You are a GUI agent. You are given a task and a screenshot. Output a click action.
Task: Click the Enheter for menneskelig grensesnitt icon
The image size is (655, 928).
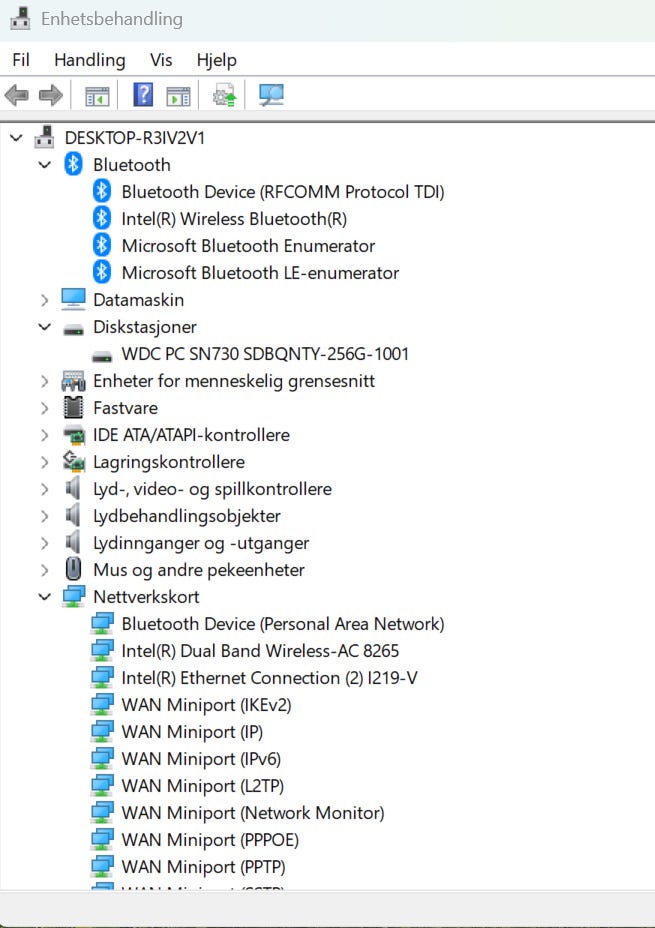click(73, 381)
